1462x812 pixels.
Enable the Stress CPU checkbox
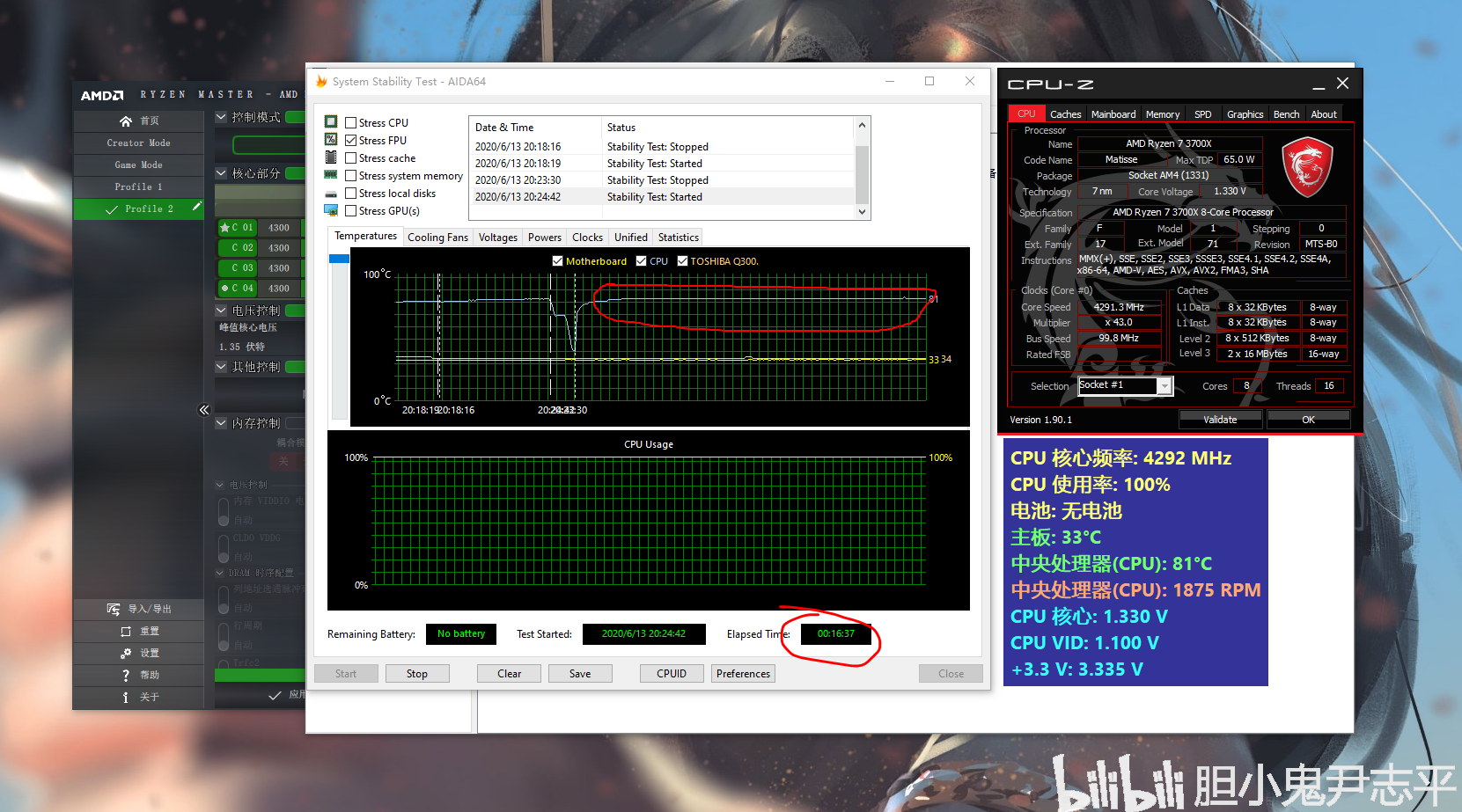[x=351, y=121]
